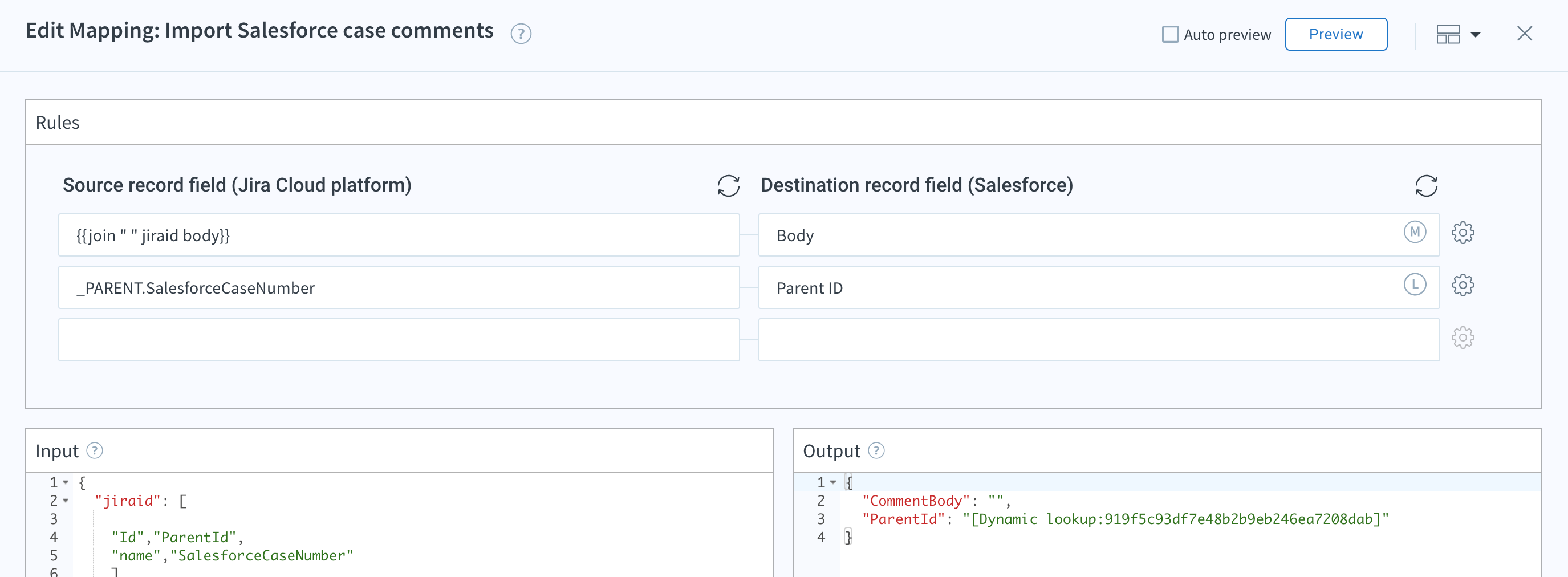The width and height of the screenshot is (1568, 577).
Task: Click the Preview button
Action: (x=1335, y=34)
